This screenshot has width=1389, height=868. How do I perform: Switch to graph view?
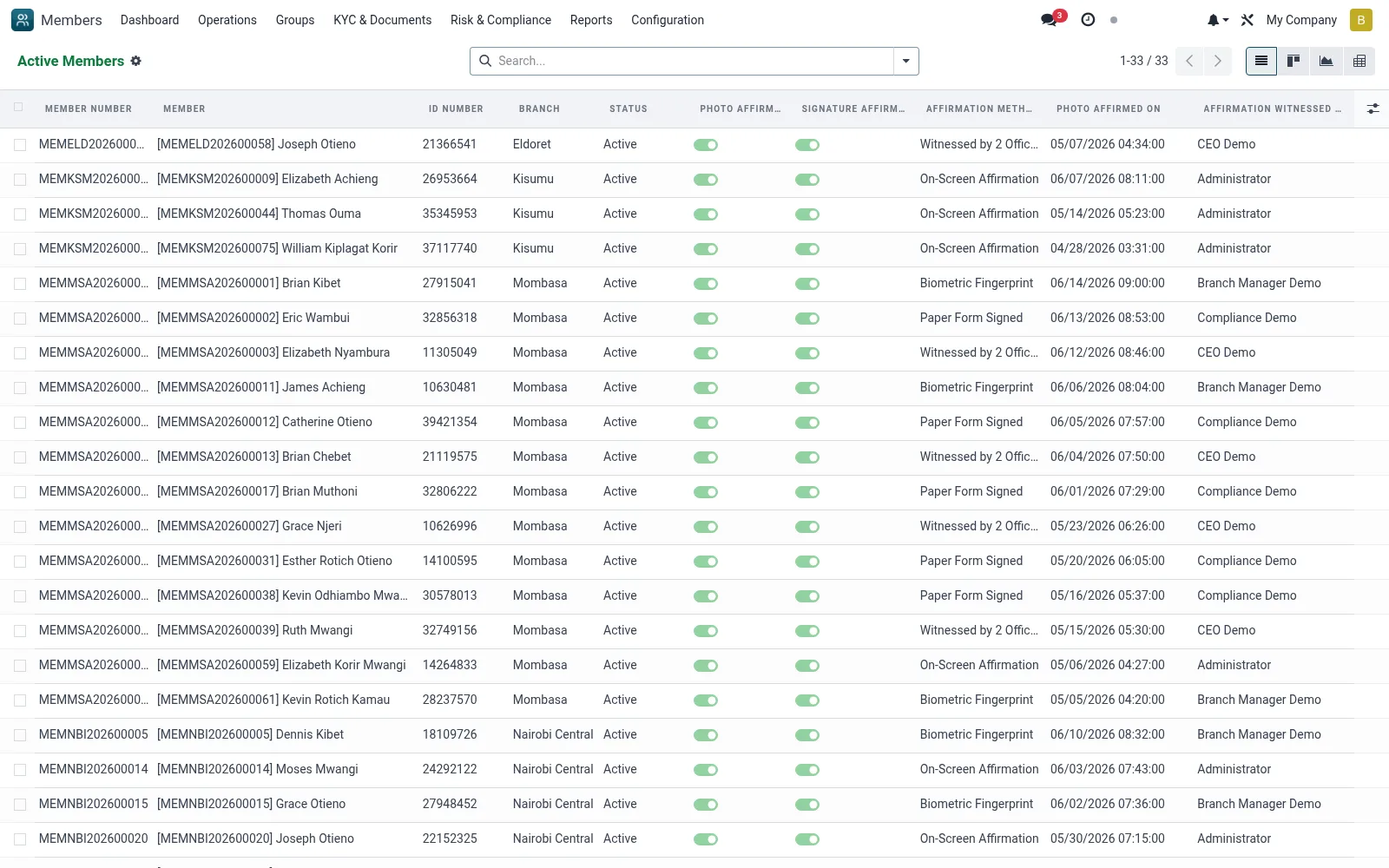[x=1326, y=61]
